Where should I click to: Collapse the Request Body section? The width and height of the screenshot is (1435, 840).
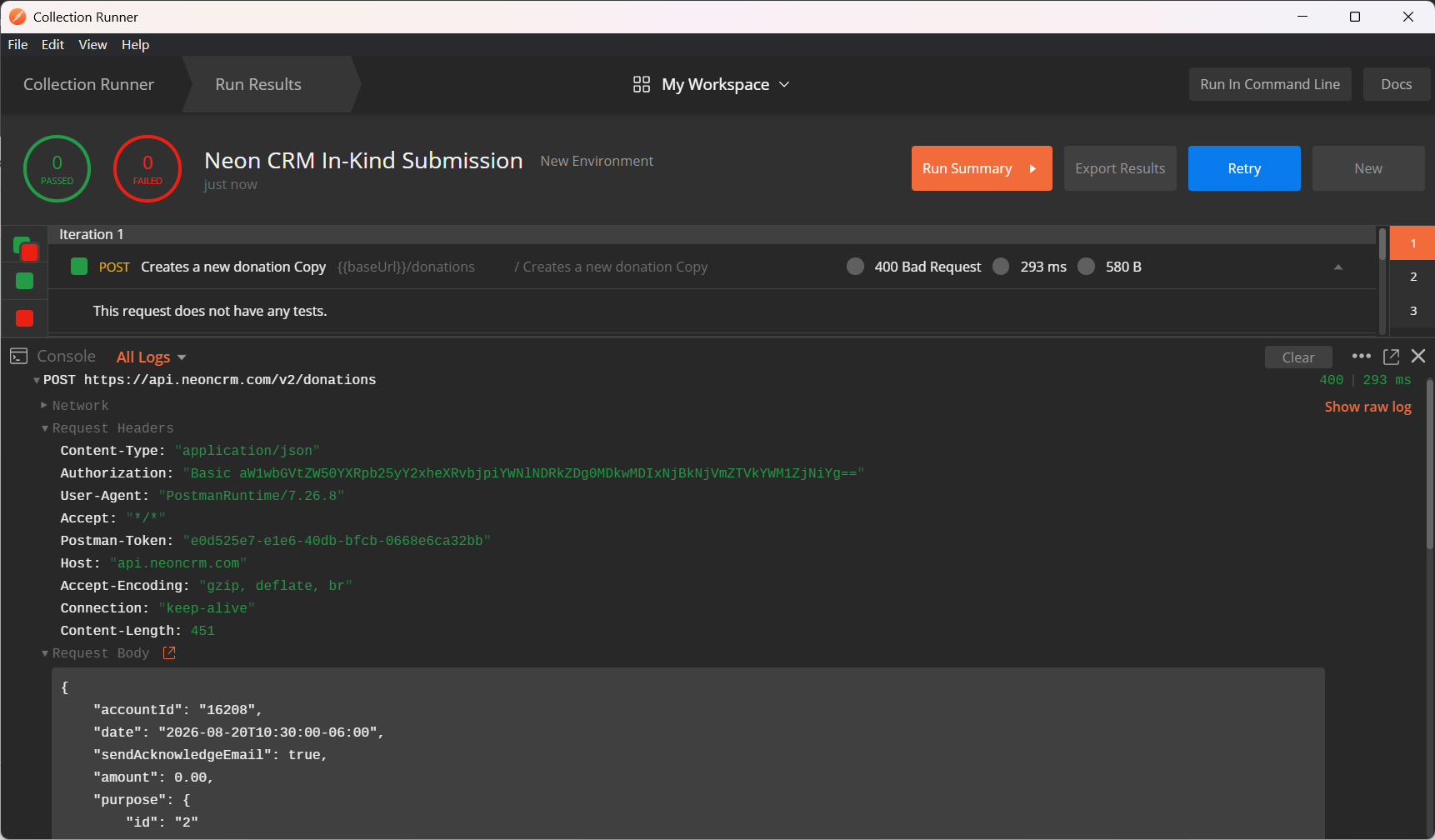click(45, 653)
